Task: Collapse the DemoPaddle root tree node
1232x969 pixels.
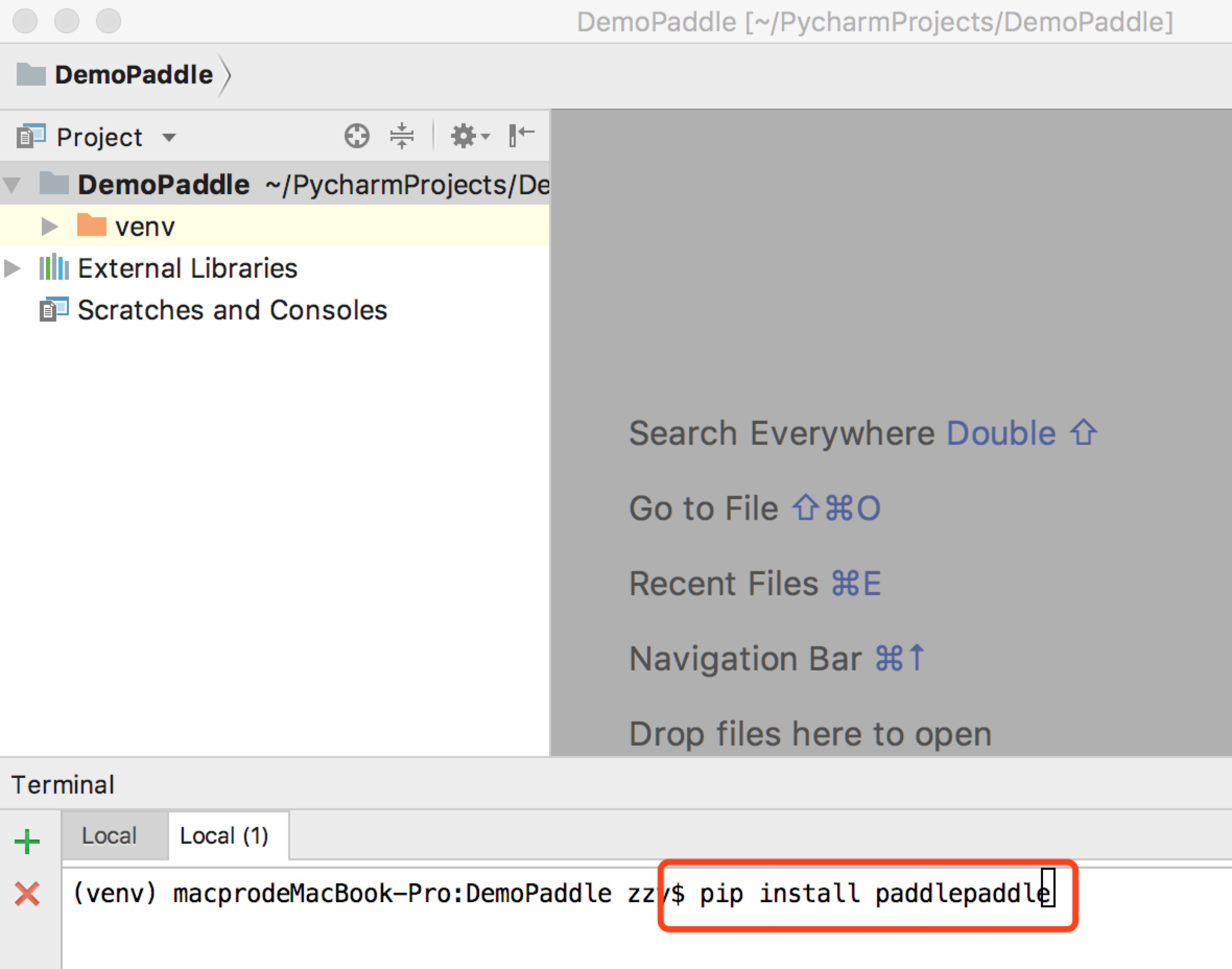Action: pyautogui.click(x=13, y=185)
